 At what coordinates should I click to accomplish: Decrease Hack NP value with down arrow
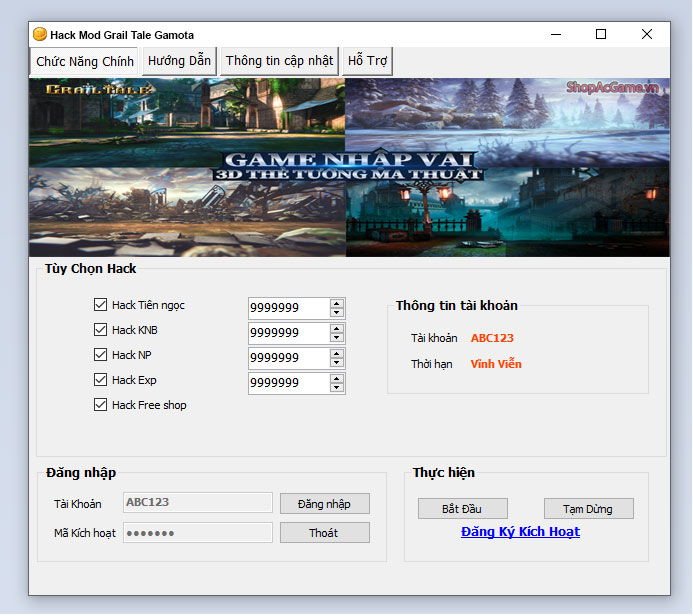click(337, 362)
